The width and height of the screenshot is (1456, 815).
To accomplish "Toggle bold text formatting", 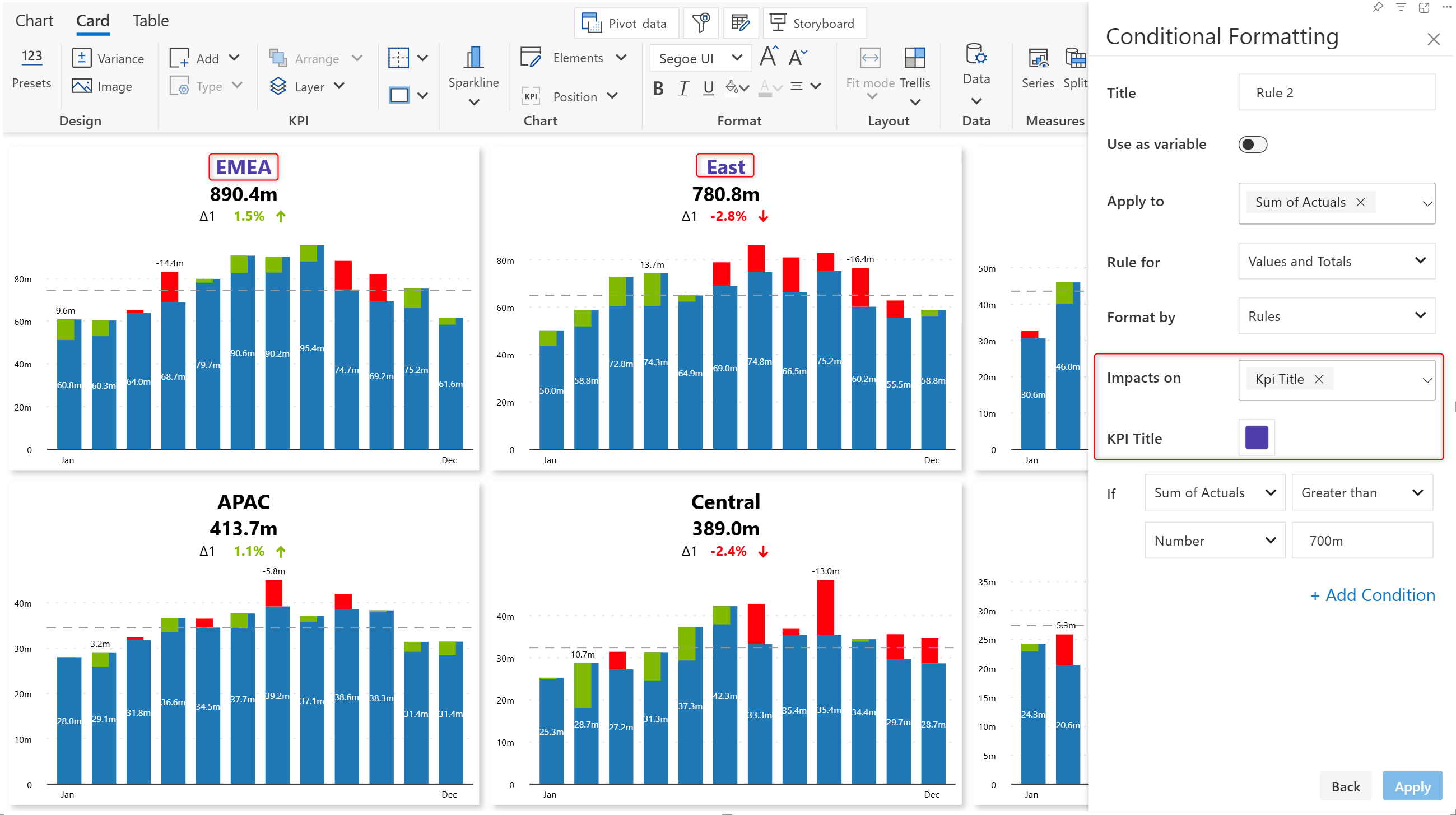I will (658, 88).
